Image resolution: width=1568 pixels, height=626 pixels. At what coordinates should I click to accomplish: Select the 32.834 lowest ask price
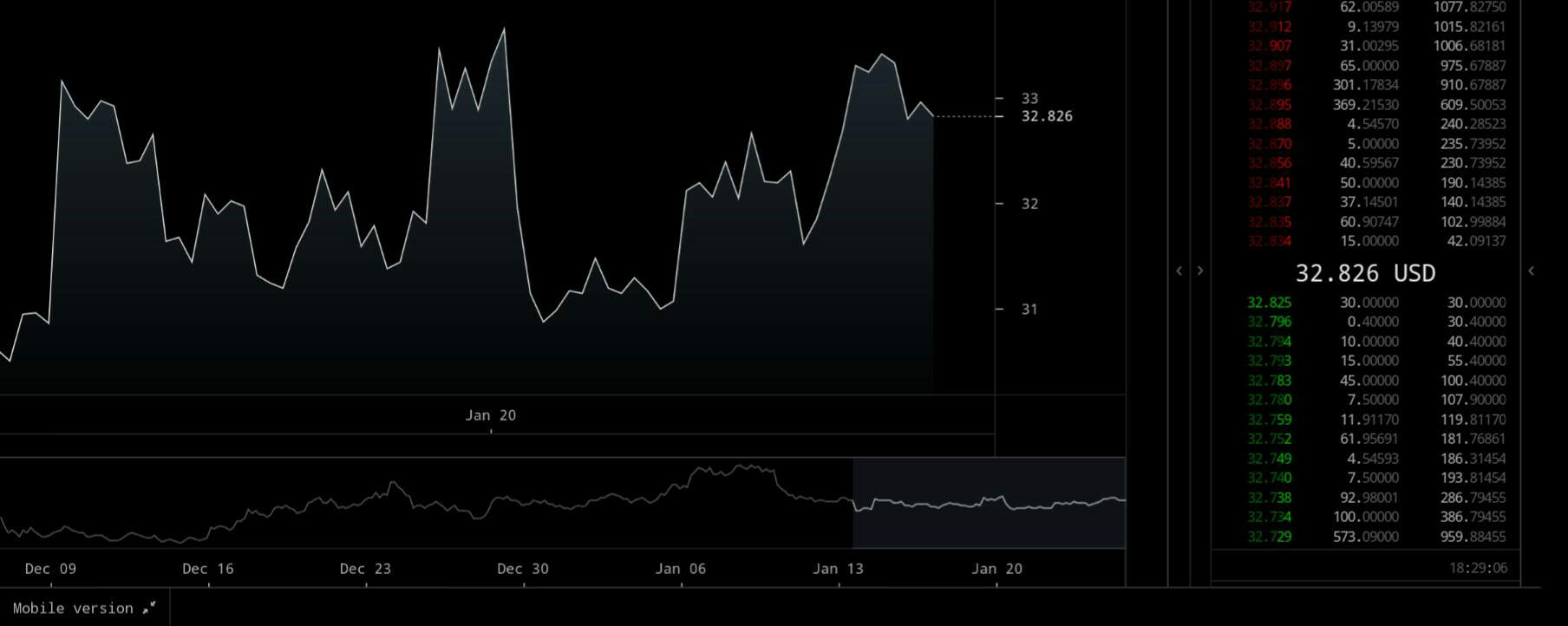(1269, 241)
